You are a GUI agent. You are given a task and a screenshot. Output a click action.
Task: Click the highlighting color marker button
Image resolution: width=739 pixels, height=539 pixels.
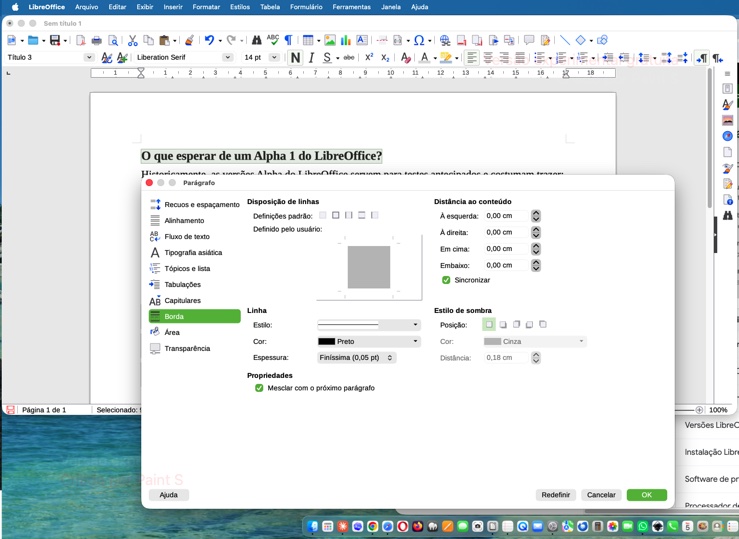tap(445, 57)
